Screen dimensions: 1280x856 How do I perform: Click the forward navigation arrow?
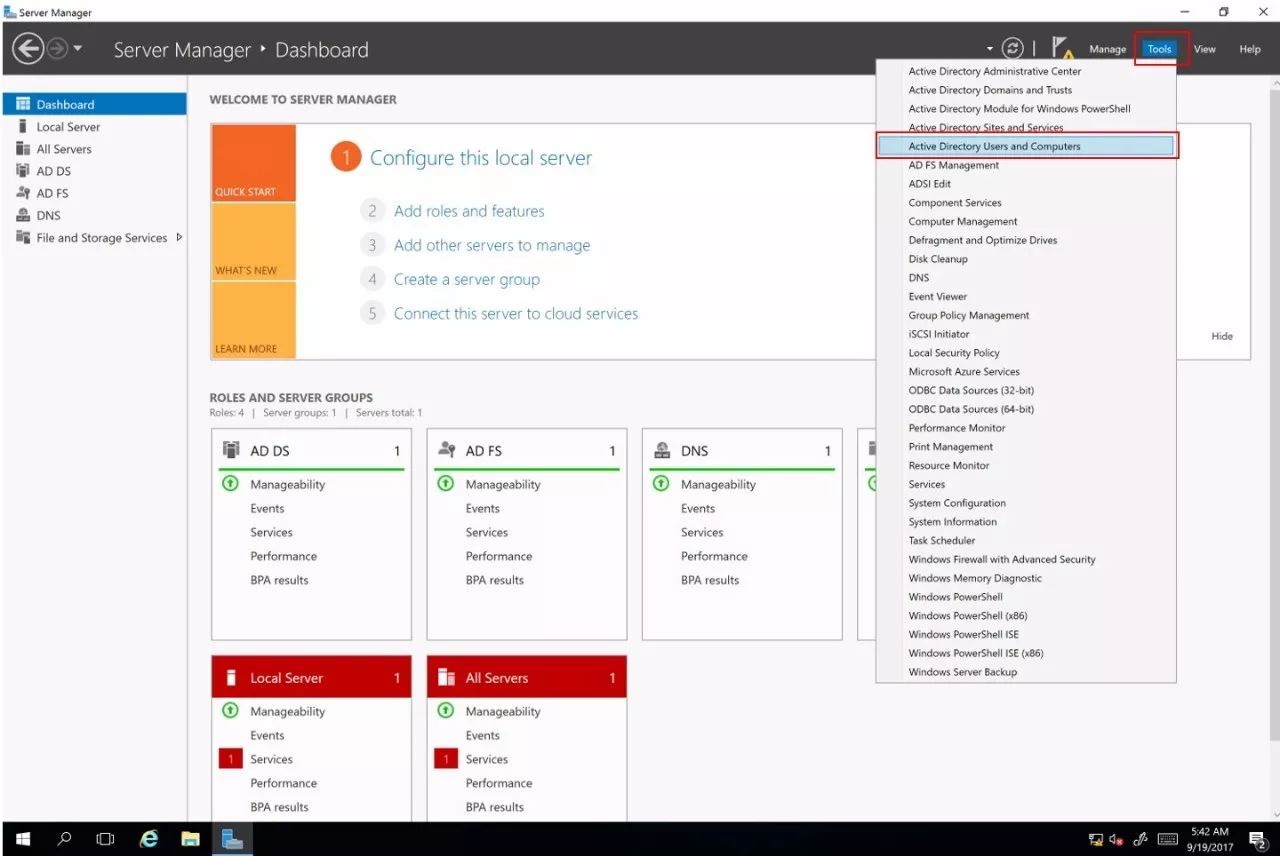[57, 48]
